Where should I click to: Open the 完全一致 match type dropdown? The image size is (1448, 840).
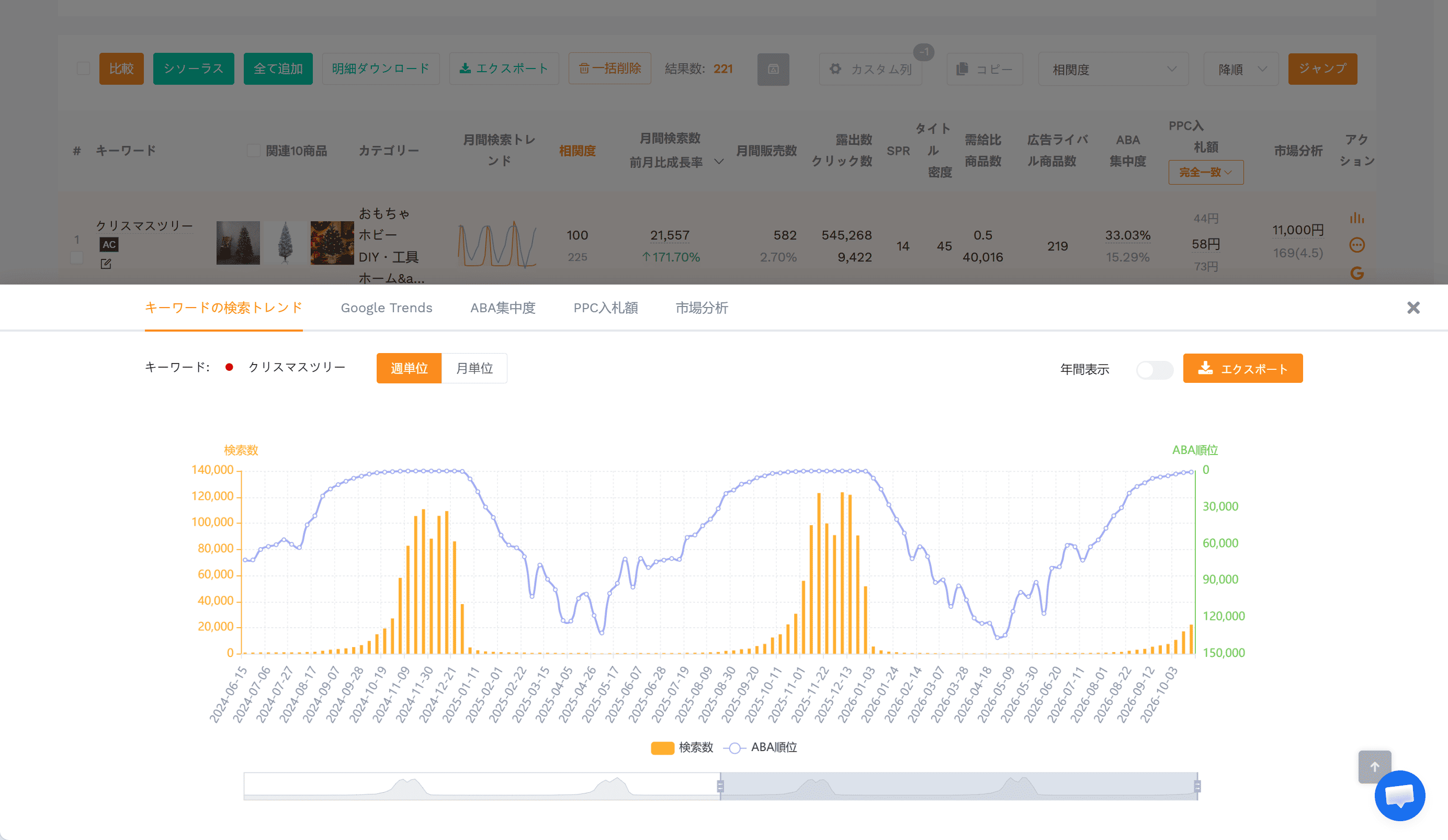click(1205, 173)
